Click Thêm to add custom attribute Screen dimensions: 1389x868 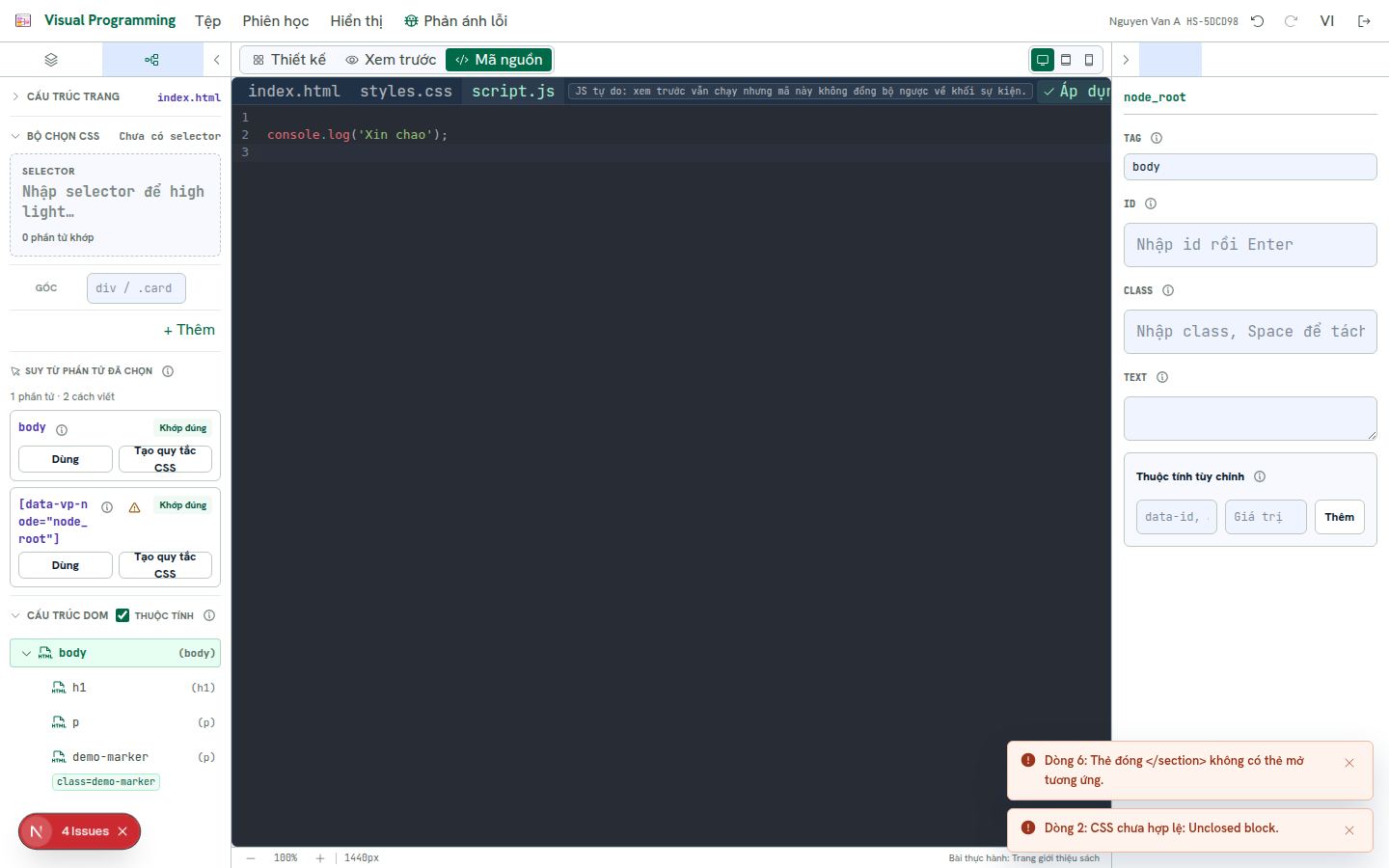1340,517
